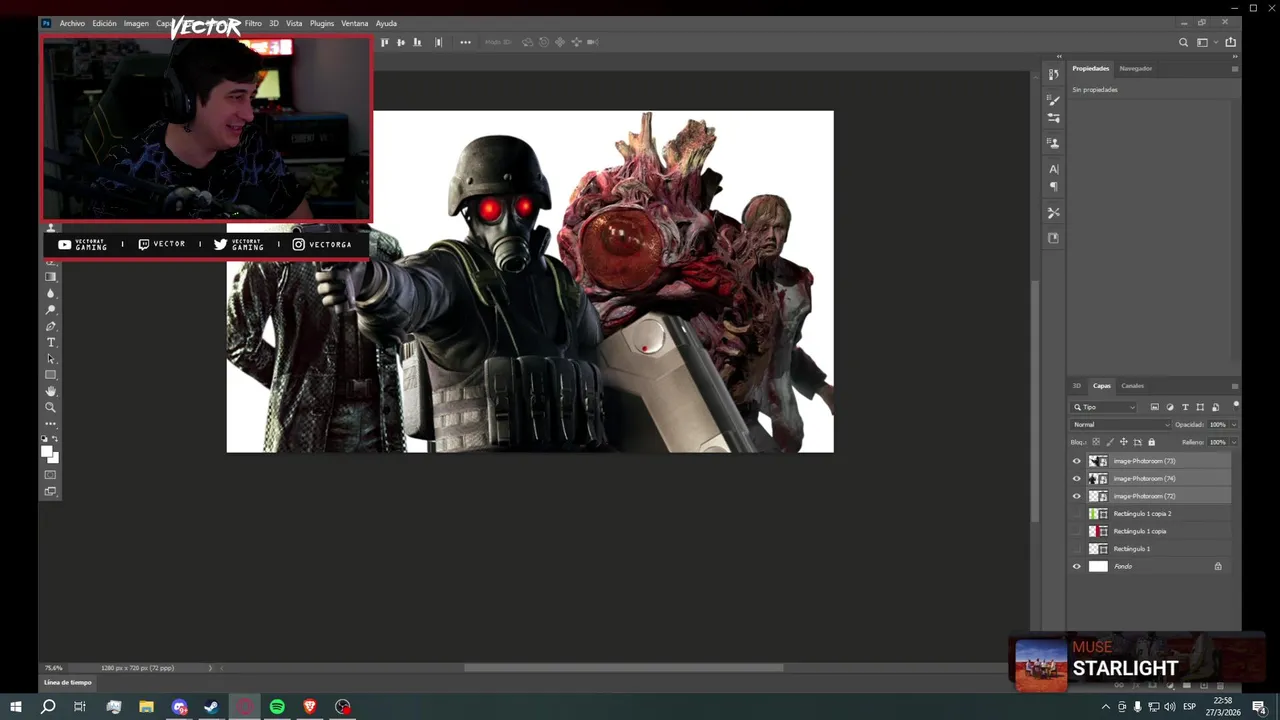The image size is (1280, 720).
Task: Open the three-dots more align options
Action: click(x=465, y=42)
